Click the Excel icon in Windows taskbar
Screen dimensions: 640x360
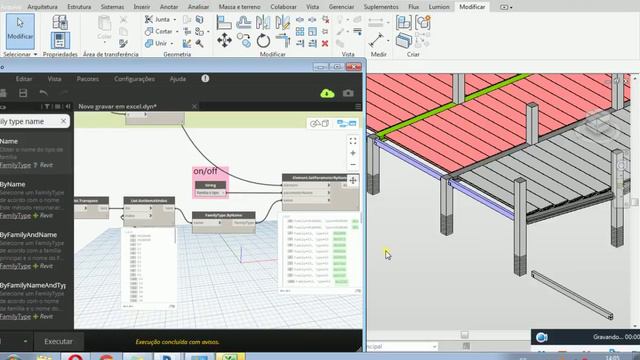pos(230,356)
